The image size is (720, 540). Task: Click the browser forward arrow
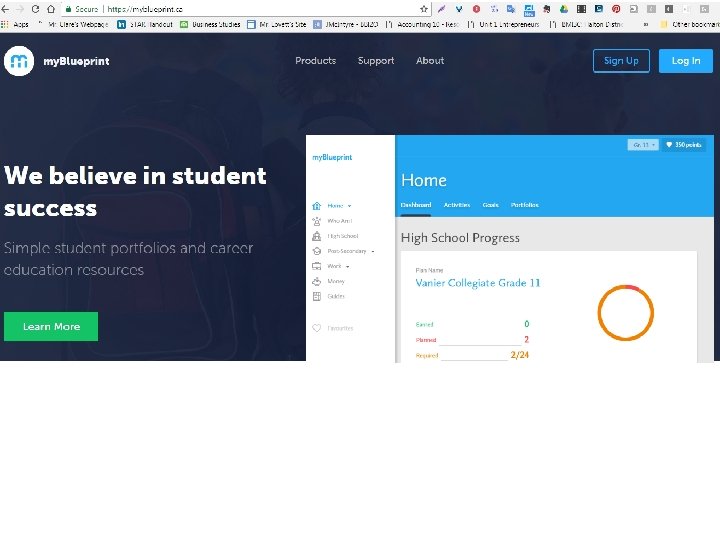[x=19, y=9]
